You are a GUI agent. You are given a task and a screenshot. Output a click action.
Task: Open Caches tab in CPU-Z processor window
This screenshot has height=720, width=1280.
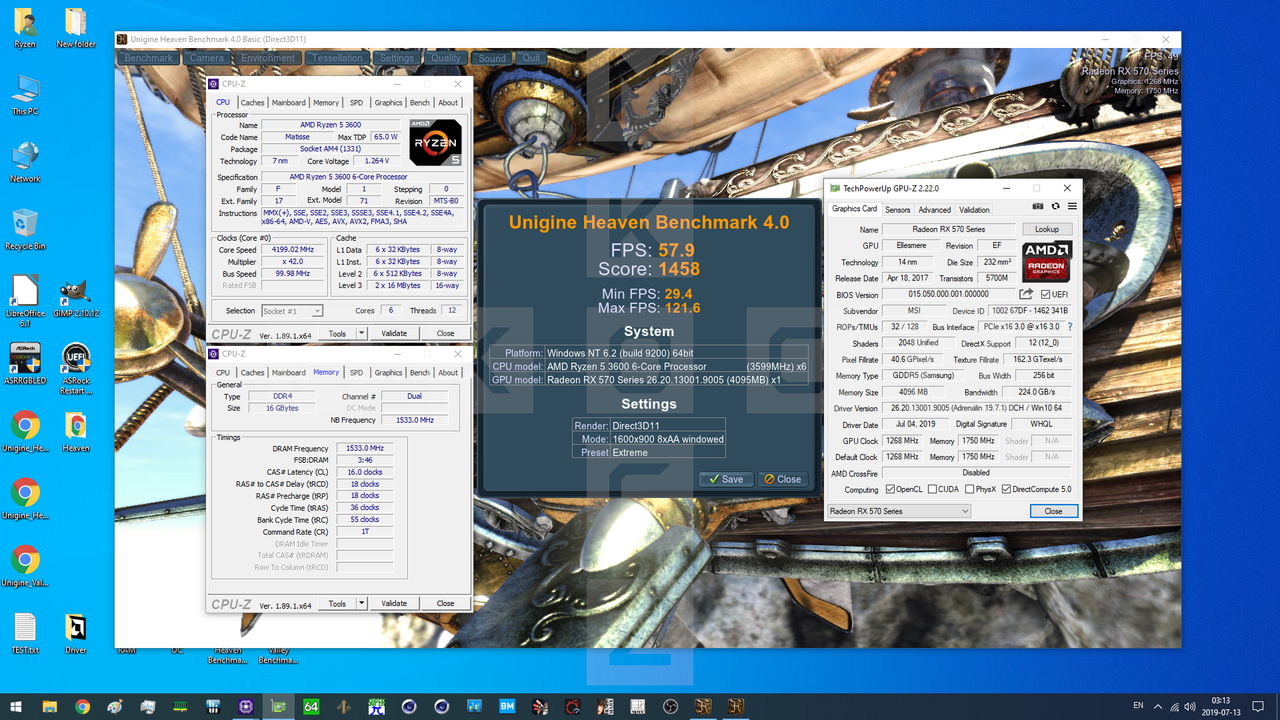[x=252, y=102]
